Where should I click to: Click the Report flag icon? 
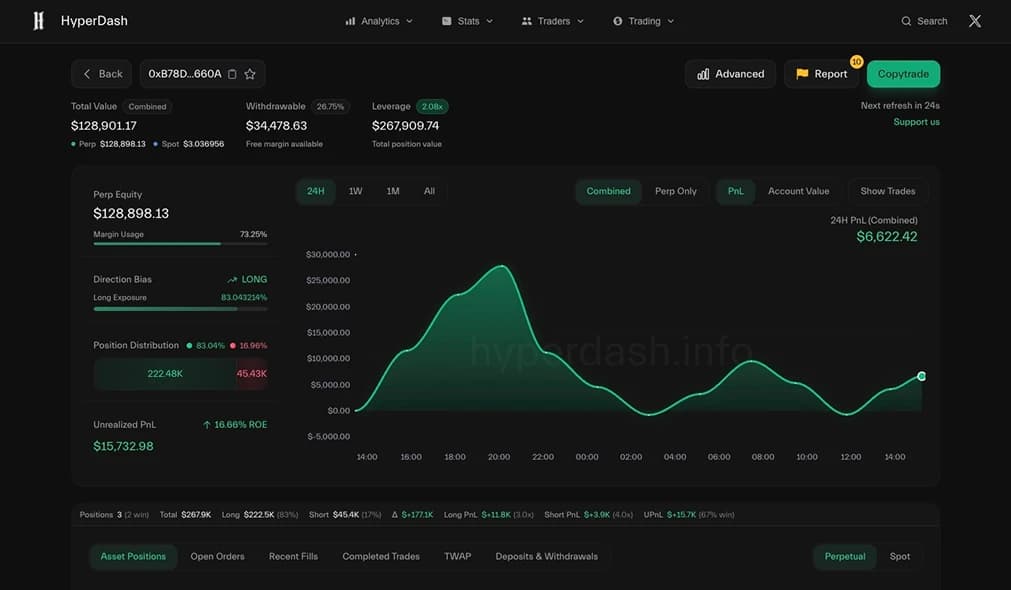coord(802,73)
